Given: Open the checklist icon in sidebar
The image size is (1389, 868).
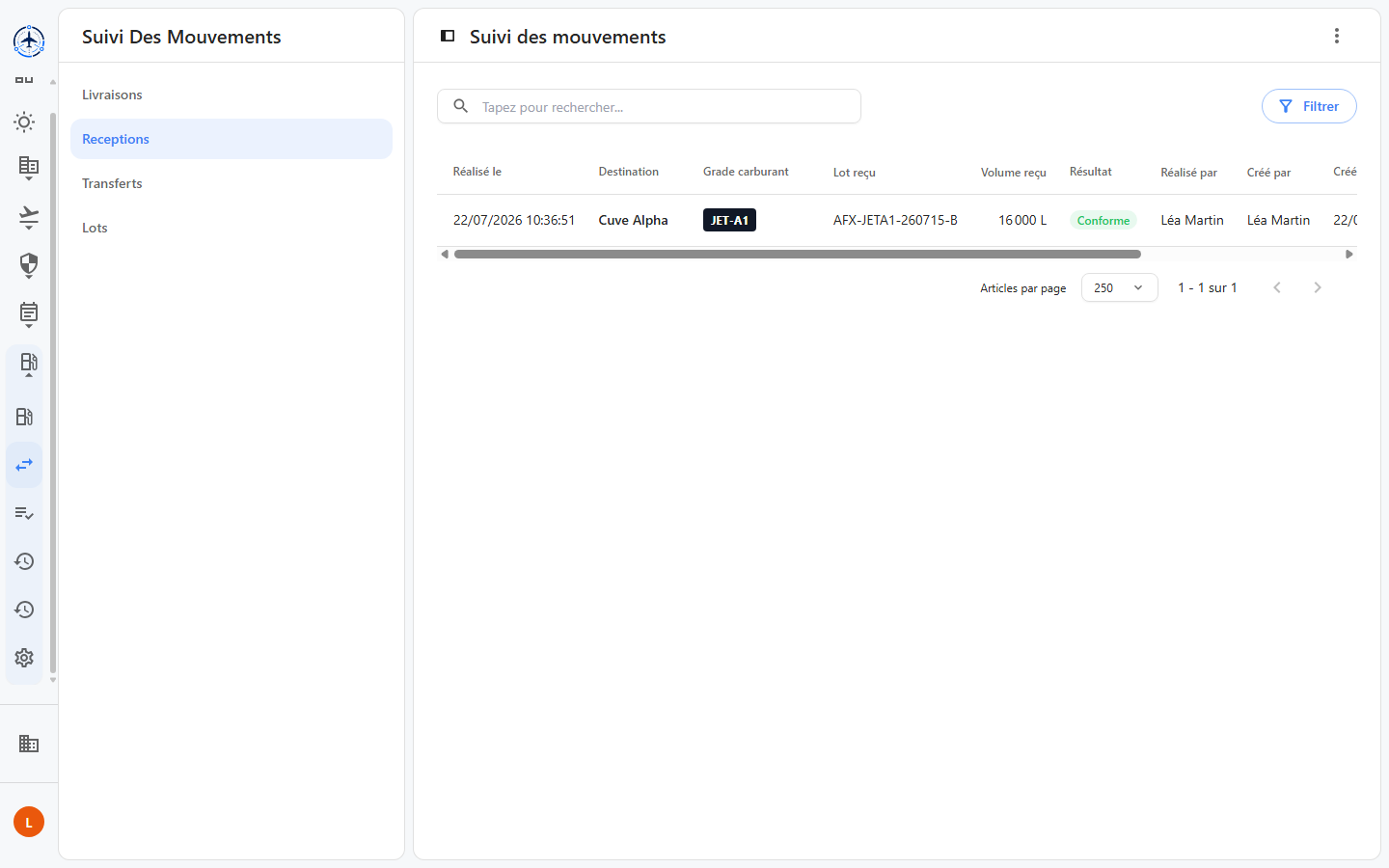Looking at the screenshot, I should point(25,513).
